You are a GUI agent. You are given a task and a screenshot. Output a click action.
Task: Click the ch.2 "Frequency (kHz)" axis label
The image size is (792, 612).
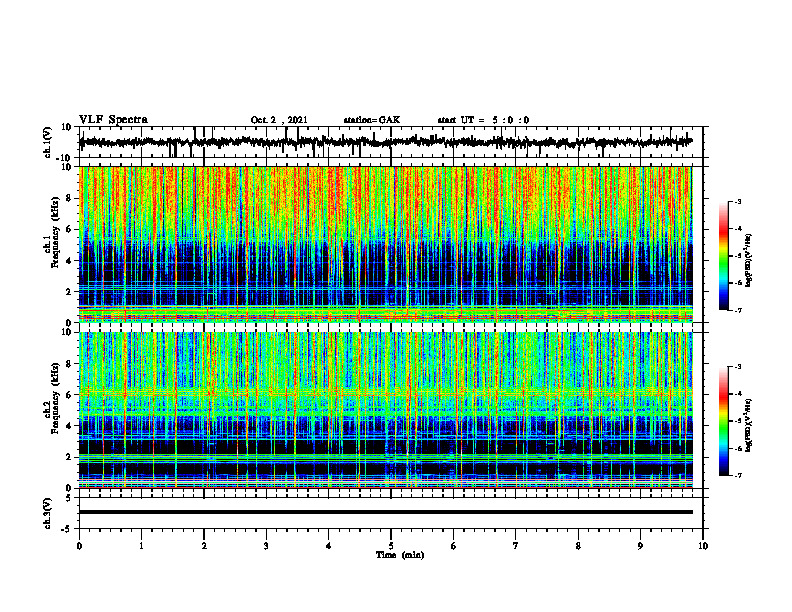55,398
